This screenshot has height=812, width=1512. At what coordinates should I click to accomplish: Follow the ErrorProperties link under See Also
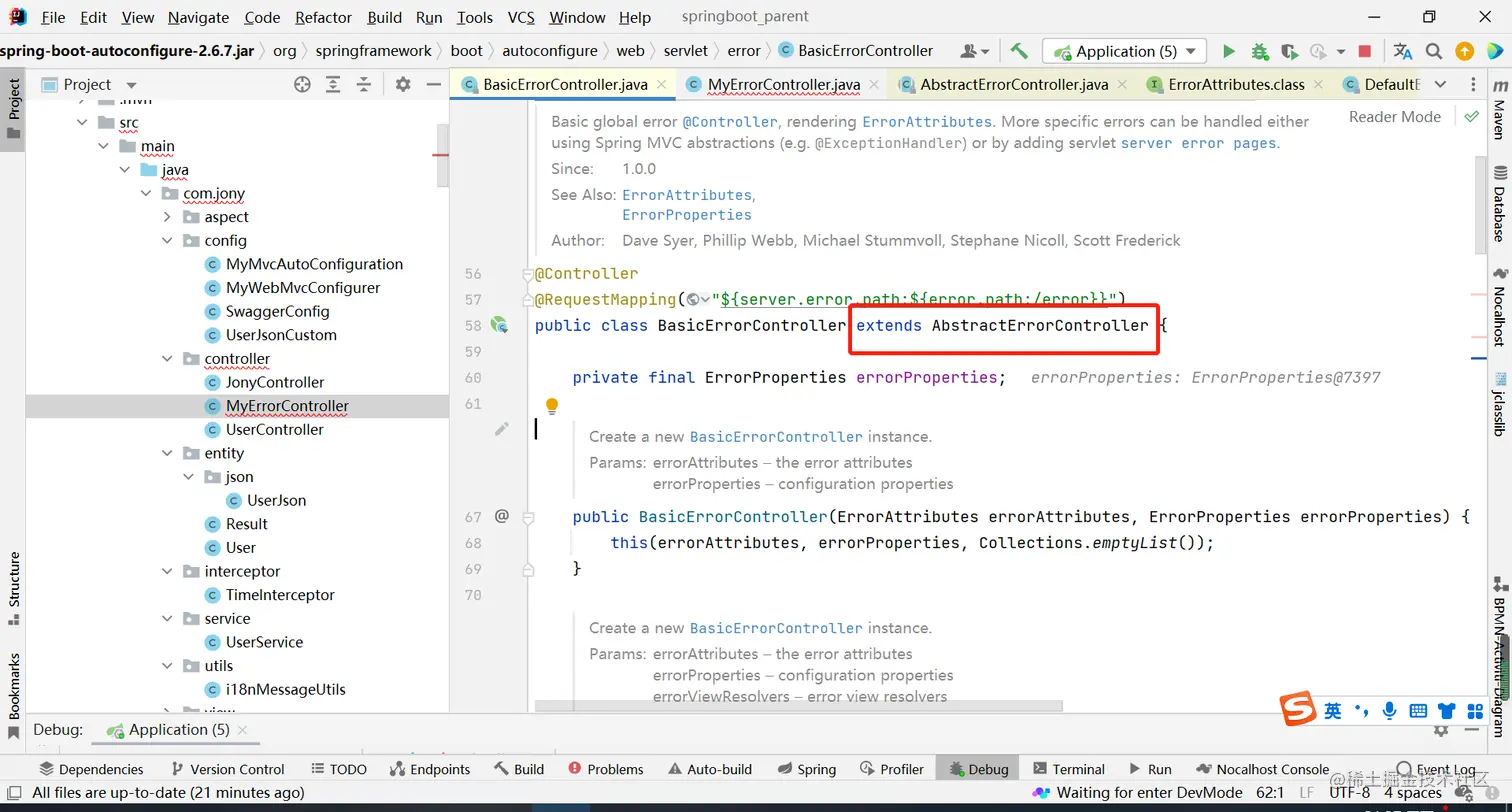coord(687,215)
